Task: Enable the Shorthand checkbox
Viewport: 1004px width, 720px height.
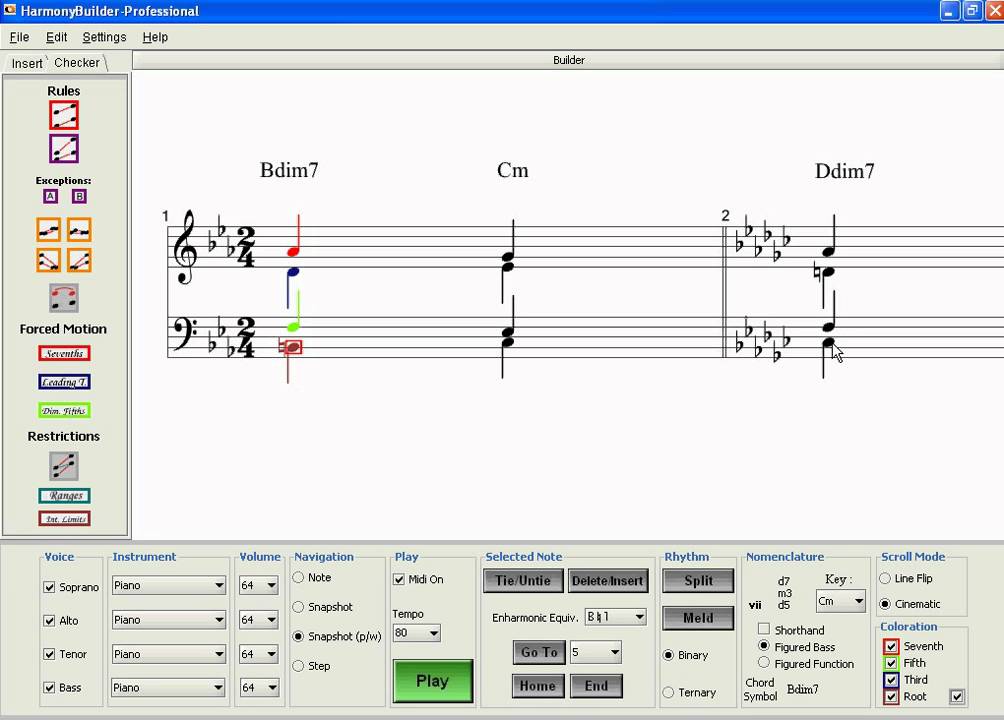Action: (x=763, y=629)
